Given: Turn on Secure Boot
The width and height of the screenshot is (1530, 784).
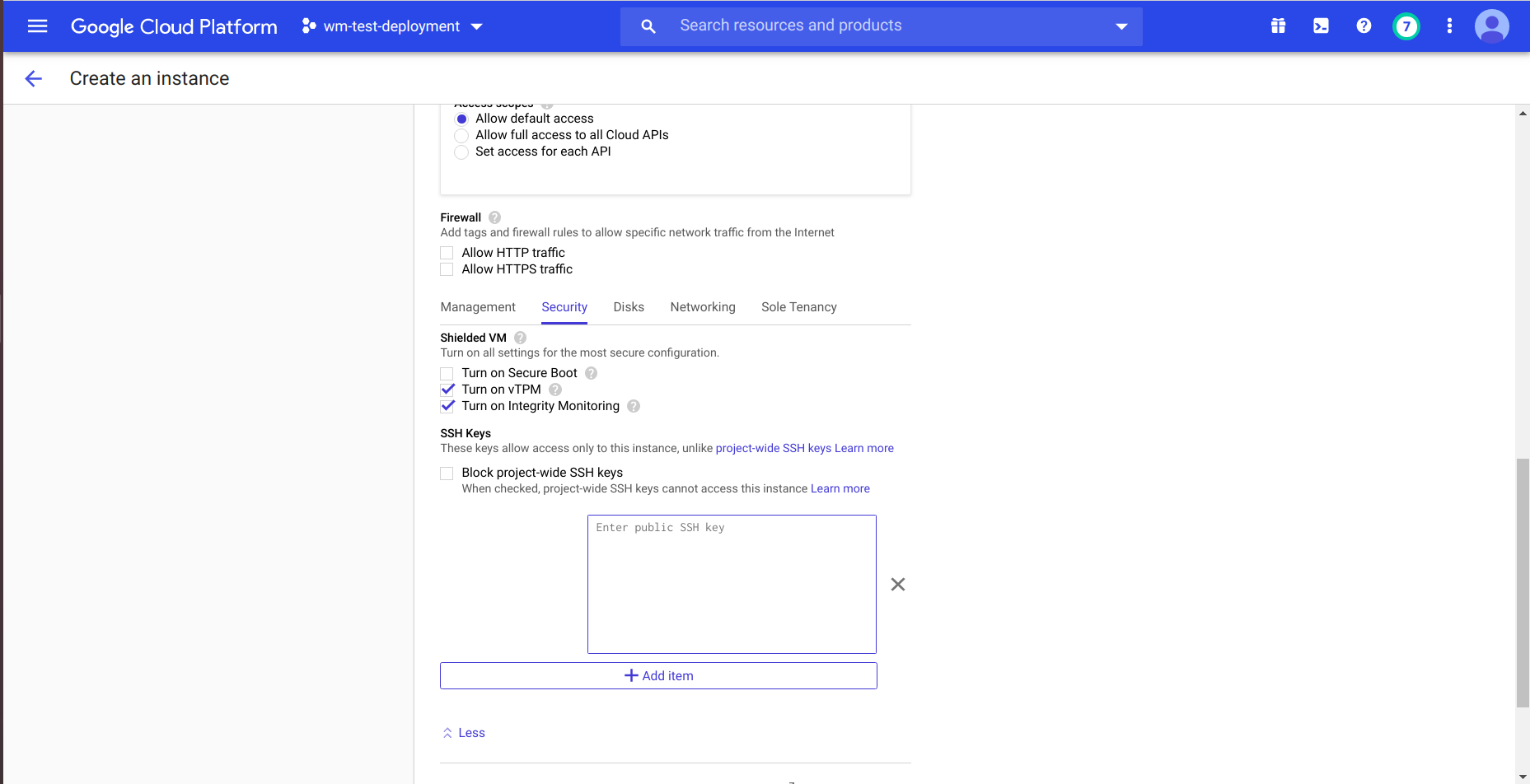Looking at the screenshot, I should pos(447,373).
